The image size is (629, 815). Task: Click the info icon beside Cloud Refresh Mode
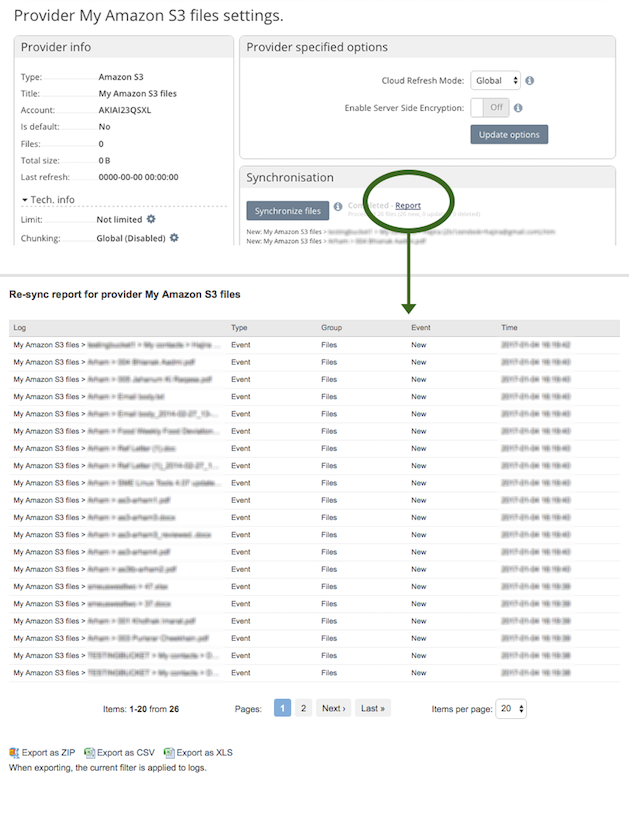(x=530, y=80)
